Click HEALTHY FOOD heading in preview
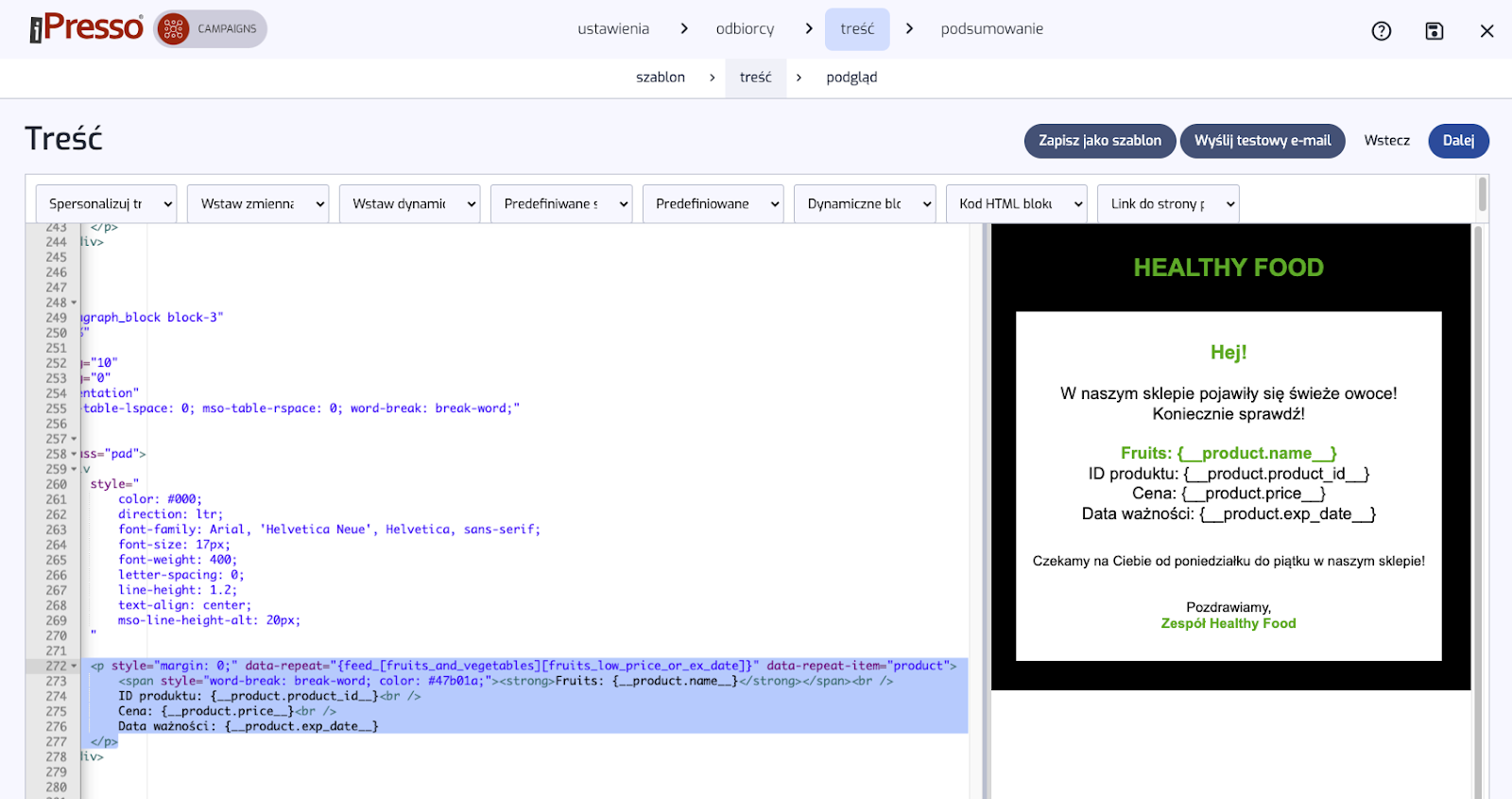 point(1228,268)
